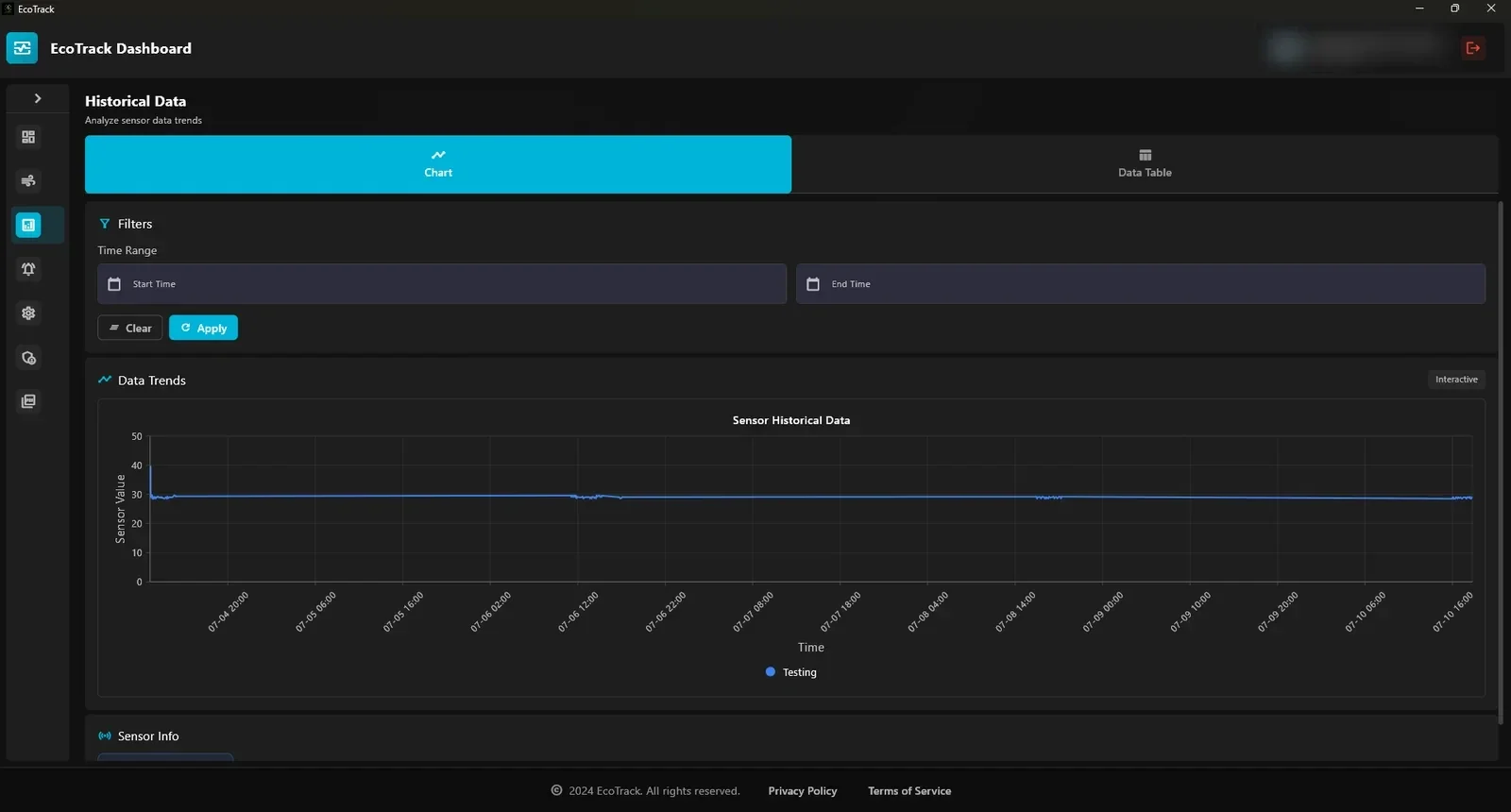Click the vertical scrollbar of the content
Image resolution: width=1511 pixels, height=812 pixels.
pos(1501,463)
